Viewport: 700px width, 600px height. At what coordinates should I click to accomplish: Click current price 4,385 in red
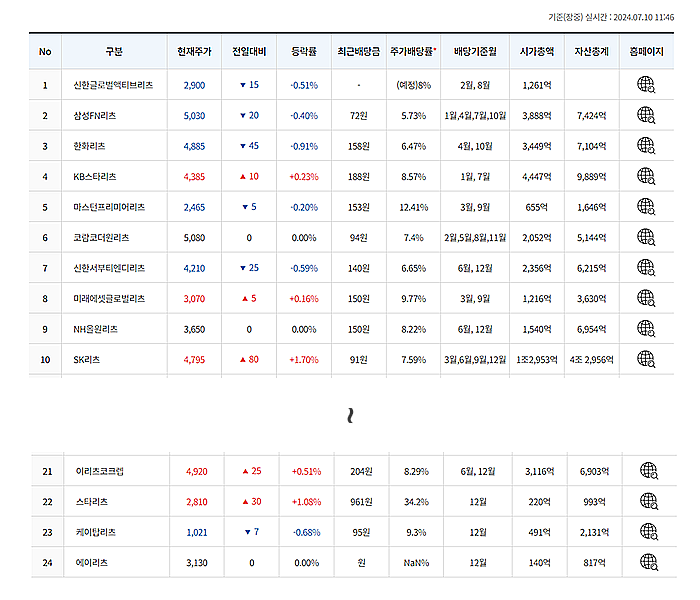coord(194,177)
